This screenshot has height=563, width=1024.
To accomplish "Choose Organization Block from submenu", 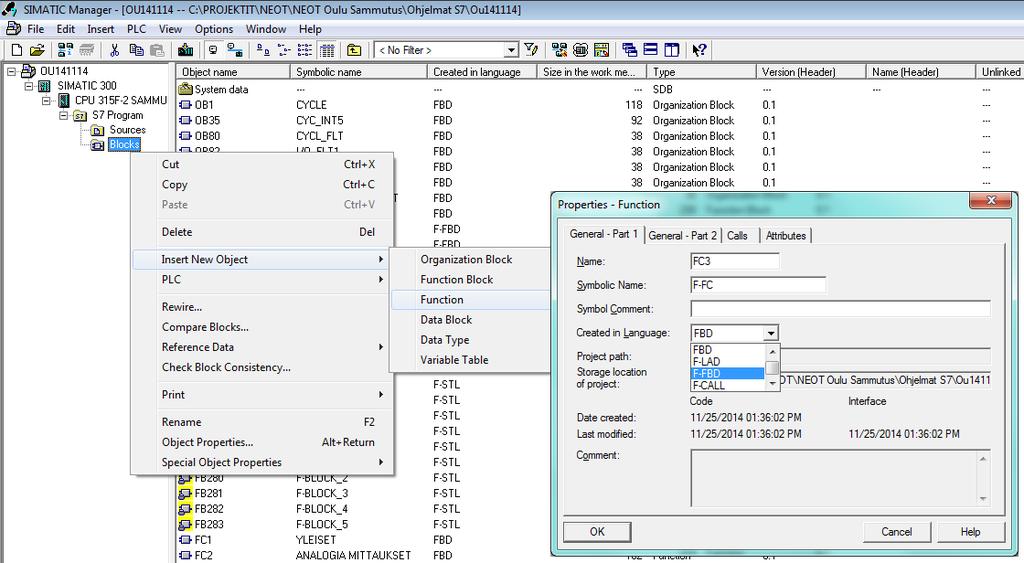I will coord(466,259).
